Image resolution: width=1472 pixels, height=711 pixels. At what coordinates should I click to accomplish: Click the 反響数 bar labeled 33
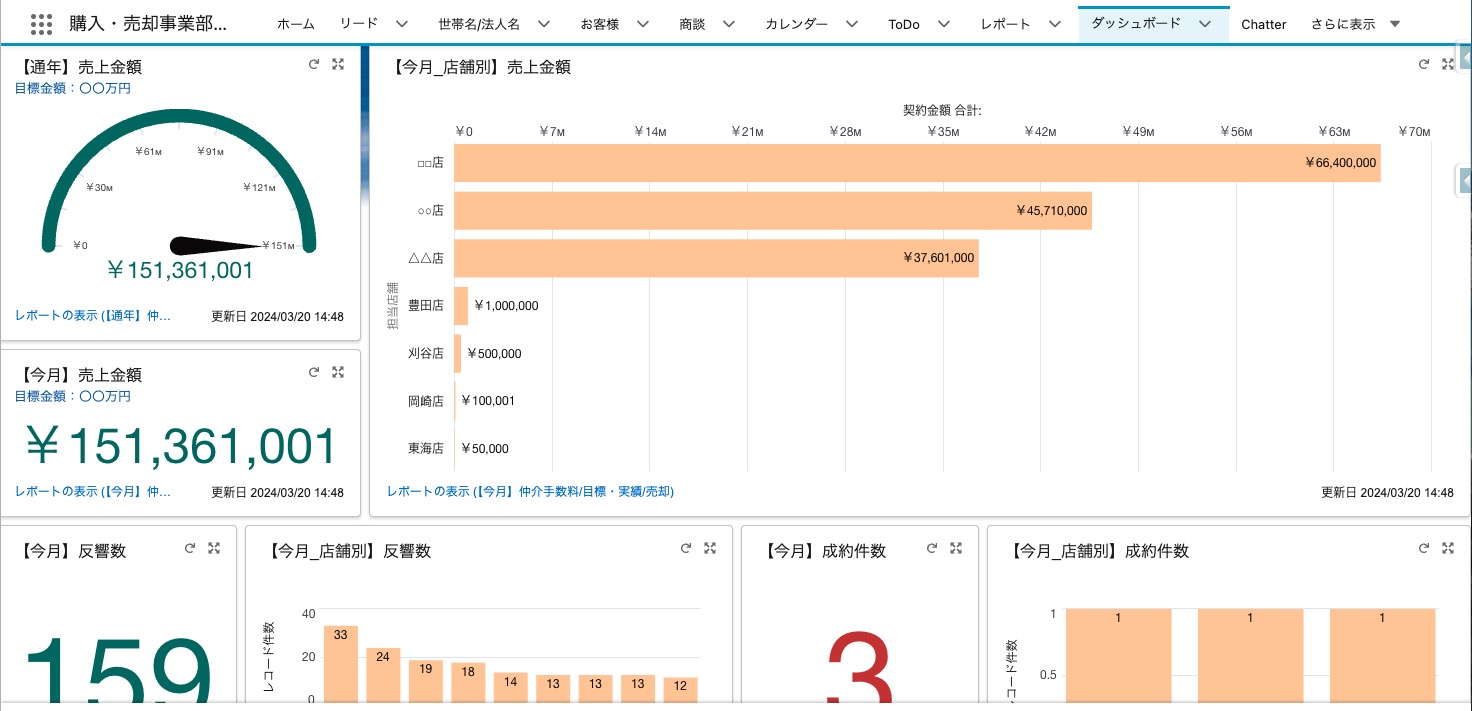pos(341,663)
